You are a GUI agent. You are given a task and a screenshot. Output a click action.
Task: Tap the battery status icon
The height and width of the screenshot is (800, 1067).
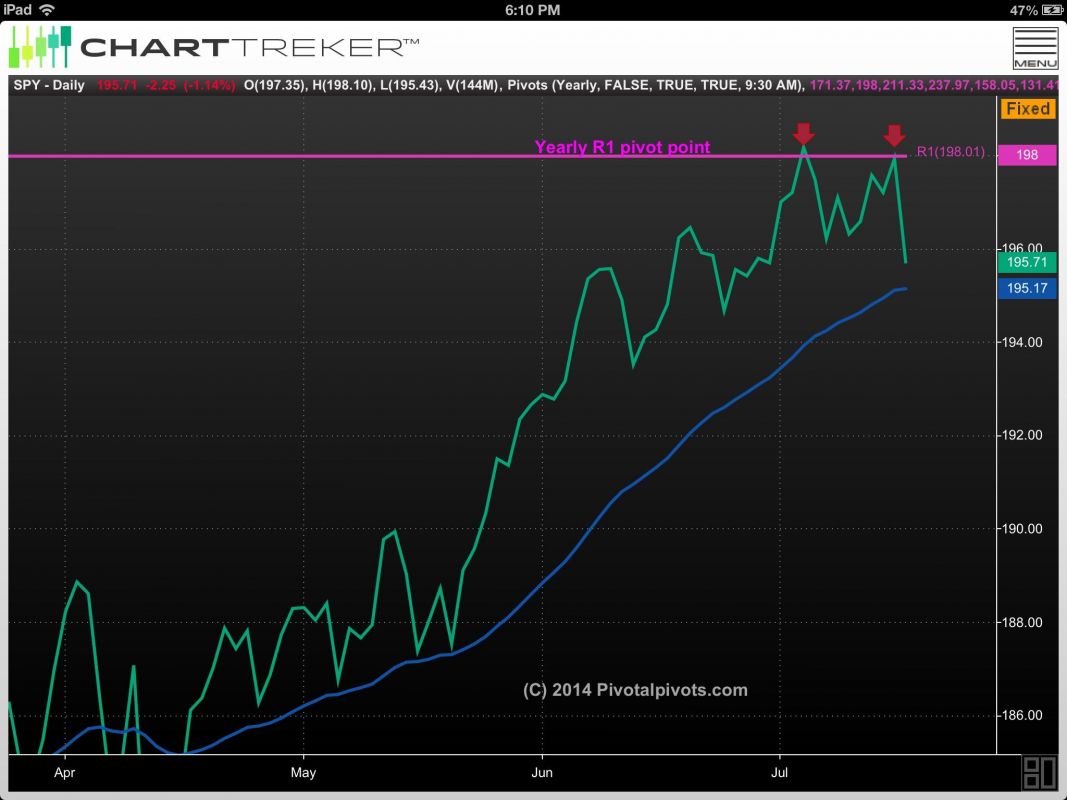(1049, 9)
